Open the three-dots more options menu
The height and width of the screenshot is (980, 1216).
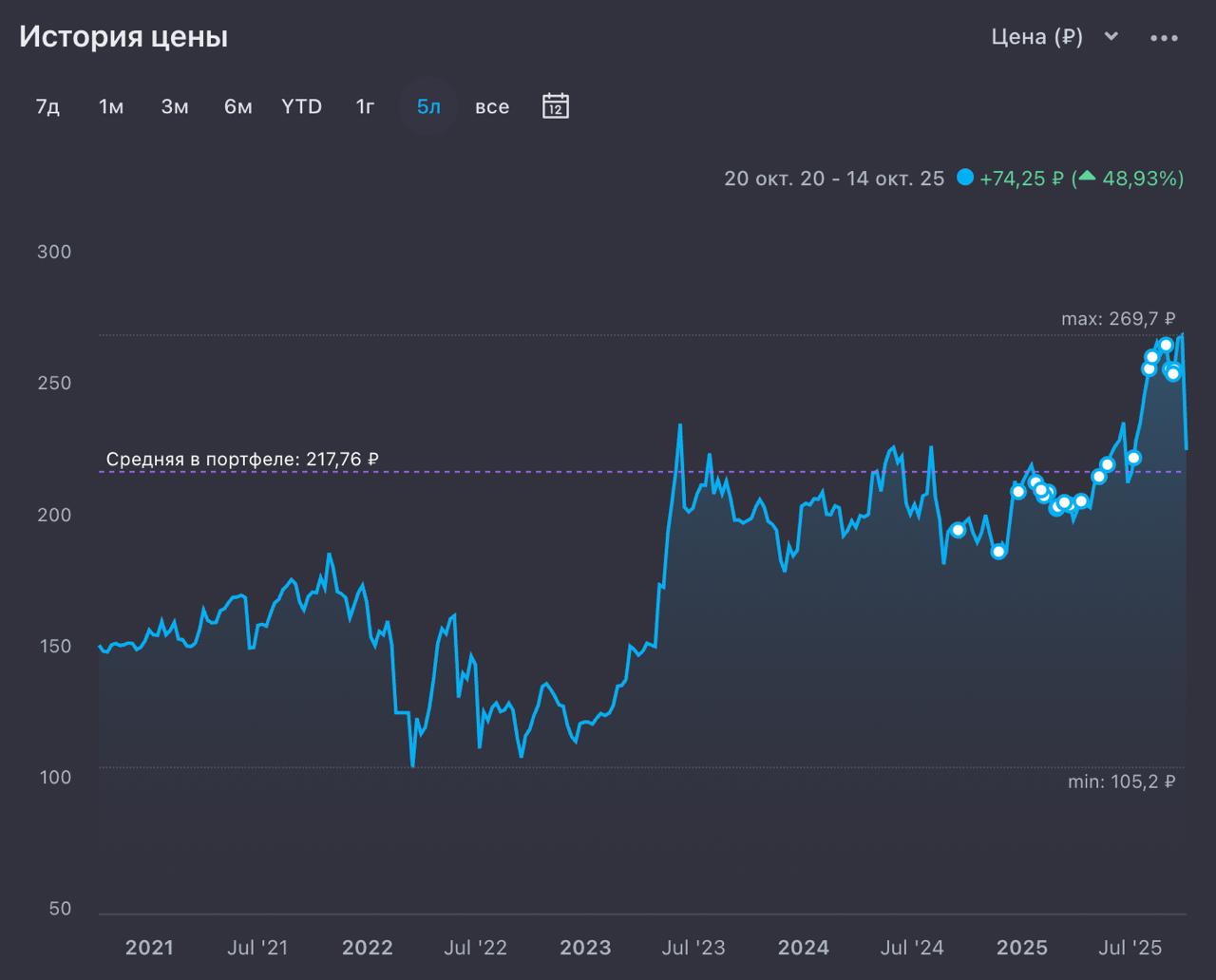coord(1164,38)
